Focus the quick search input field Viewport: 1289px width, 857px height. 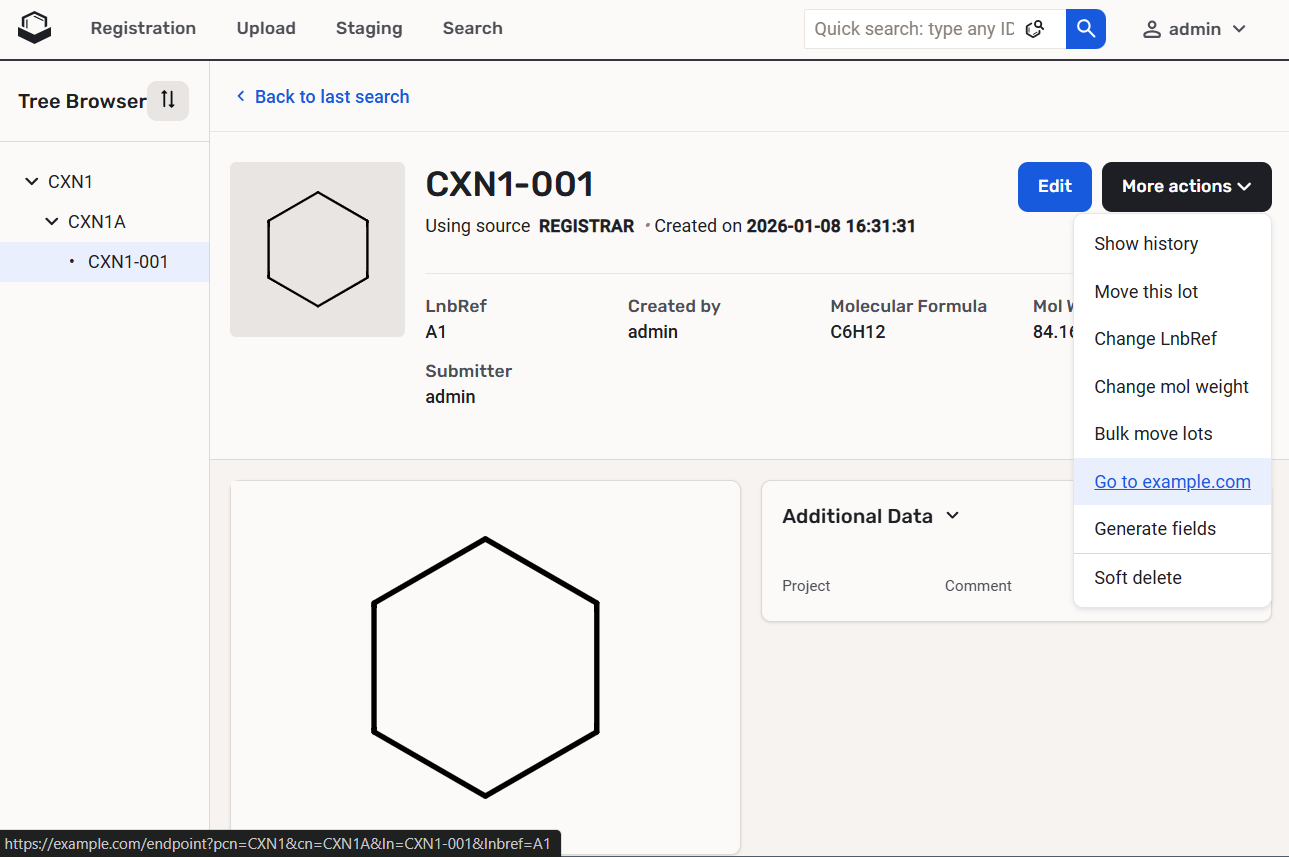pos(912,29)
